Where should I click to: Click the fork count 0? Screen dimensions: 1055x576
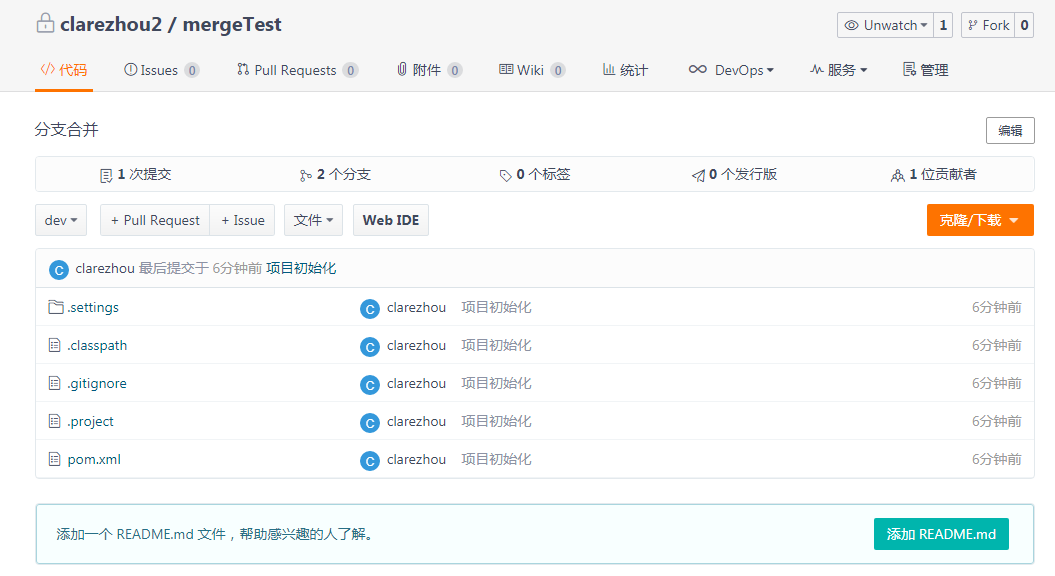click(1024, 25)
